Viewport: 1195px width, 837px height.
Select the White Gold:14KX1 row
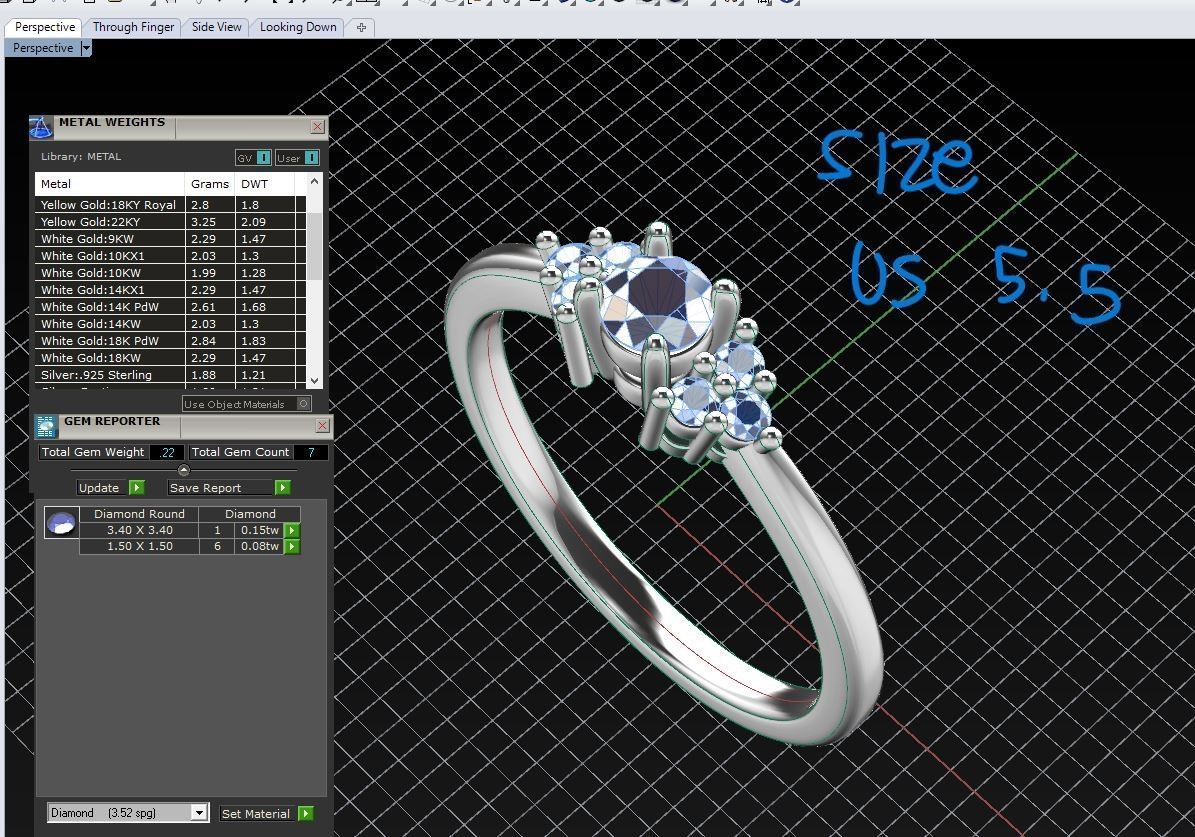[171, 290]
